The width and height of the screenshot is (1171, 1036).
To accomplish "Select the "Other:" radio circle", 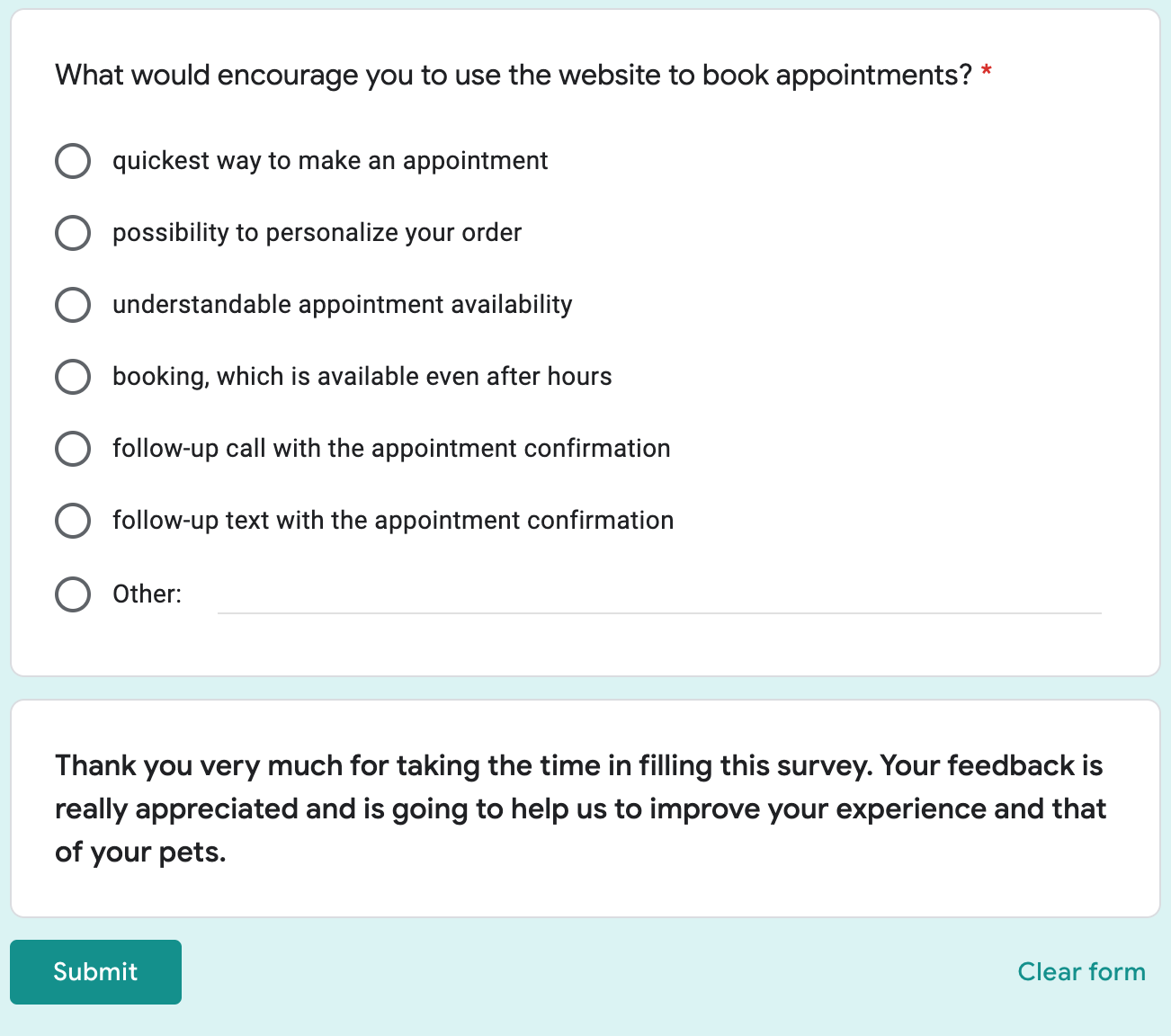I will coord(73,594).
